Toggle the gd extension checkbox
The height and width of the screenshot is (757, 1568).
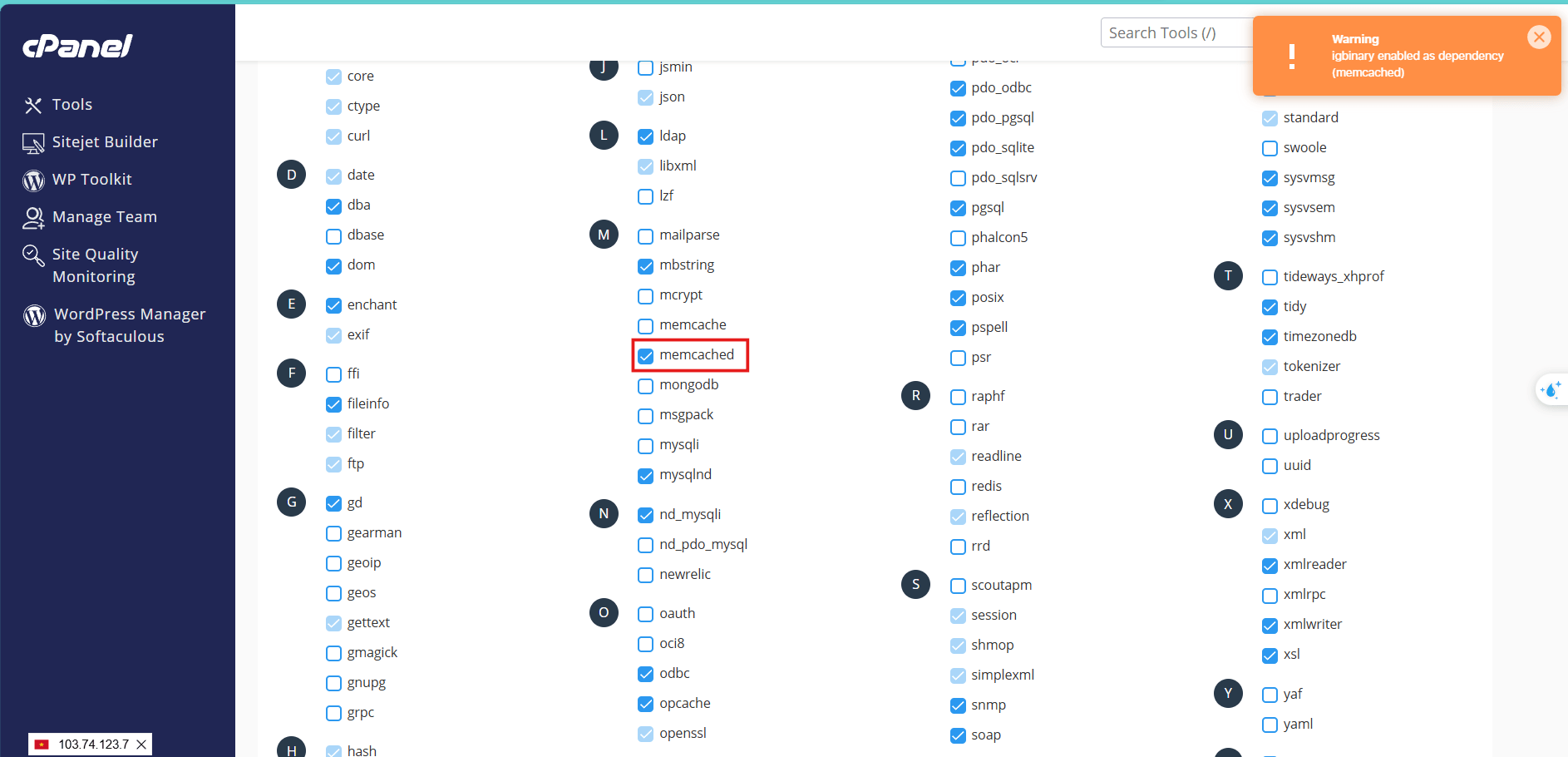(x=333, y=504)
